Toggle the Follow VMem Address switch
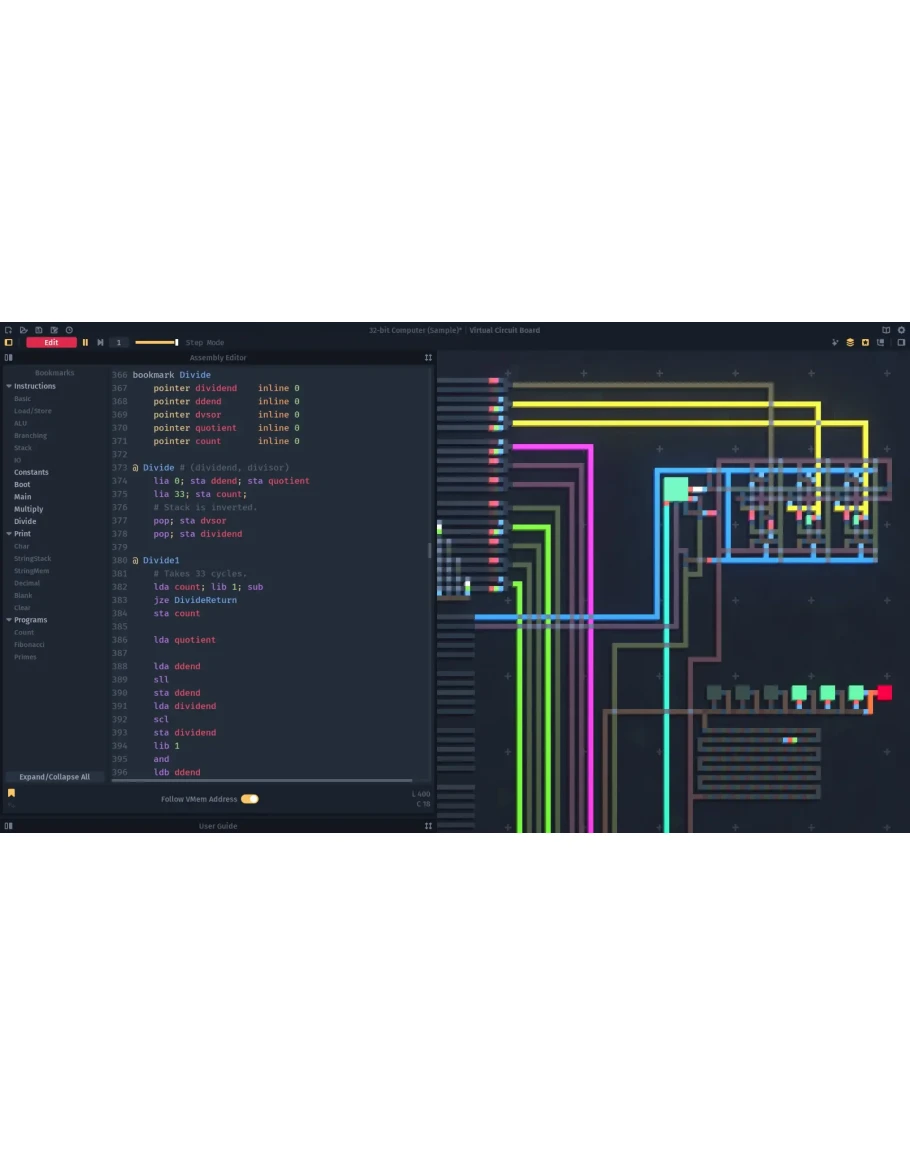The width and height of the screenshot is (910, 1155). pyautogui.click(x=249, y=799)
